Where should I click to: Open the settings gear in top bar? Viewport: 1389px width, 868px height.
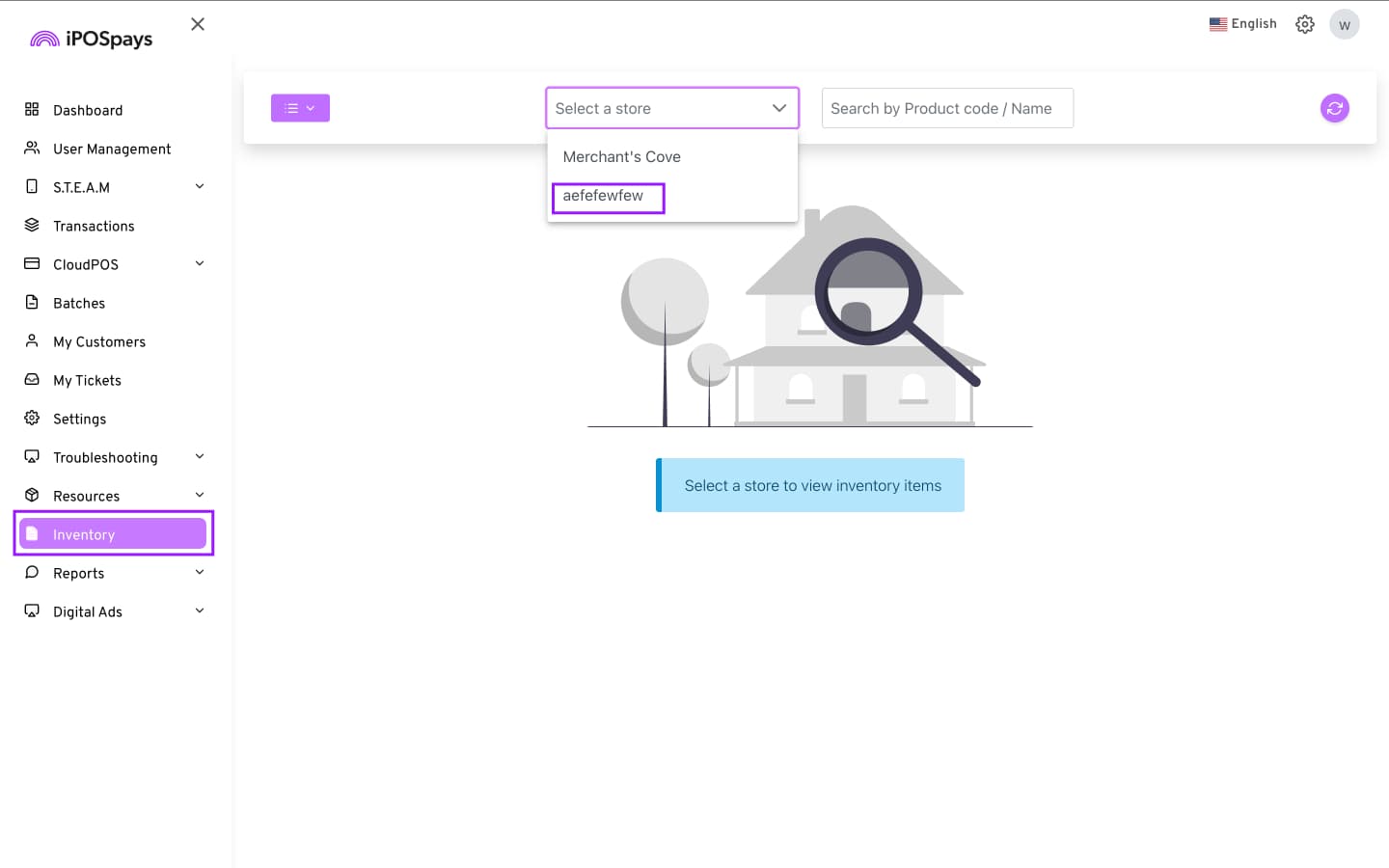pyautogui.click(x=1304, y=24)
